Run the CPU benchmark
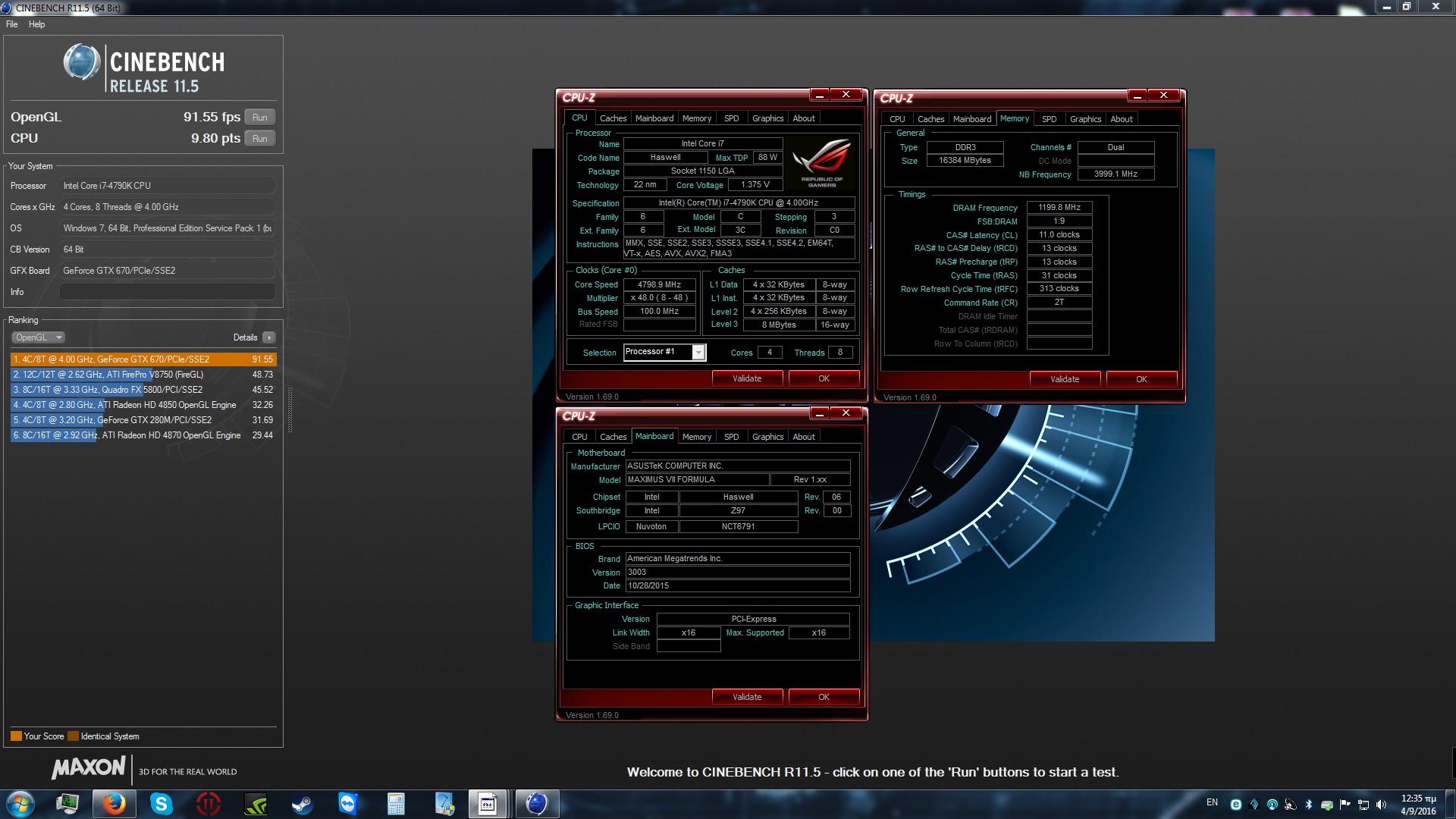This screenshot has width=1456, height=819. [x=260, y=139]
